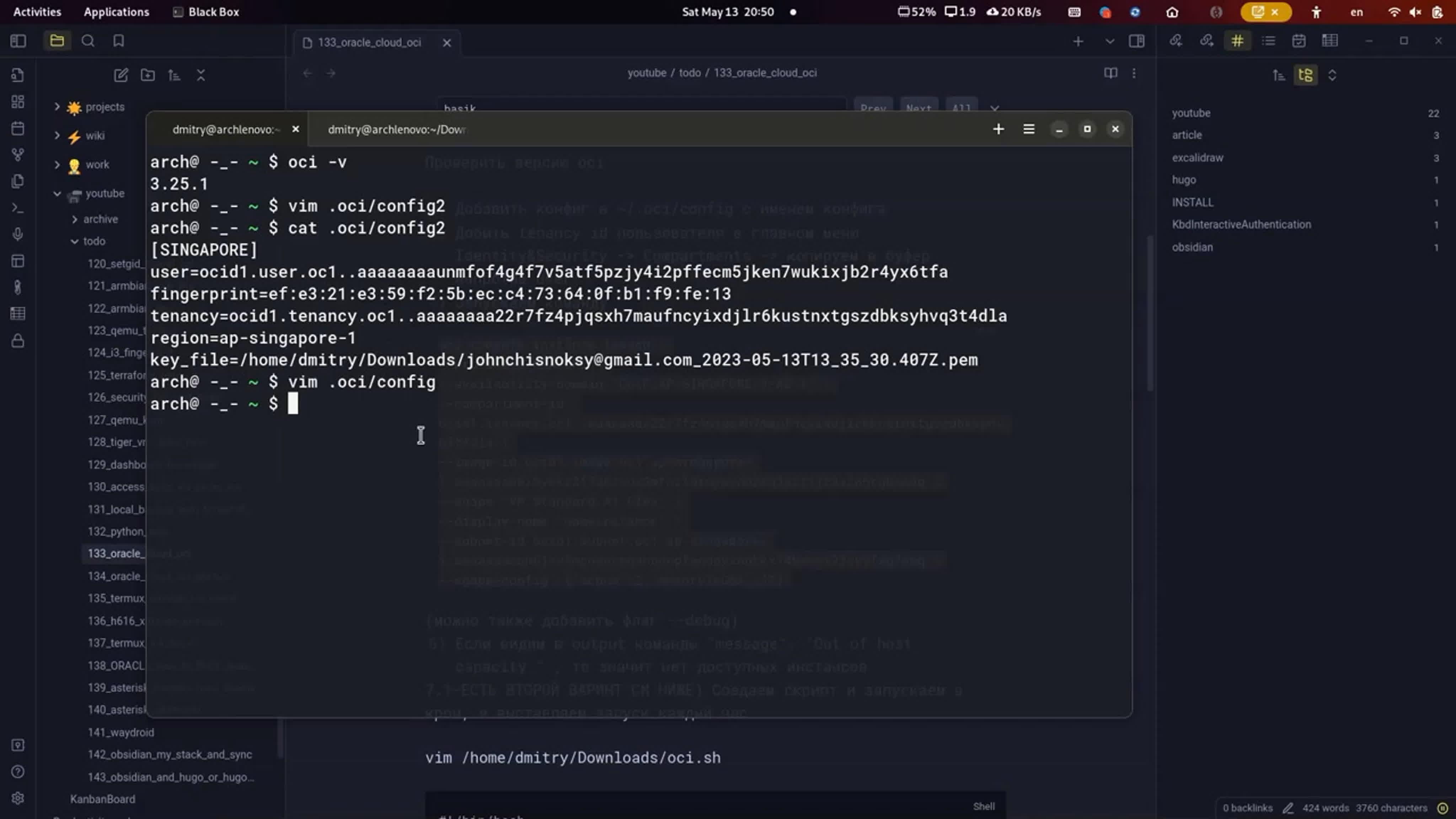Open the calendar icon in right sidebar
The image size is (1456, 819).
click(1298, 41)
